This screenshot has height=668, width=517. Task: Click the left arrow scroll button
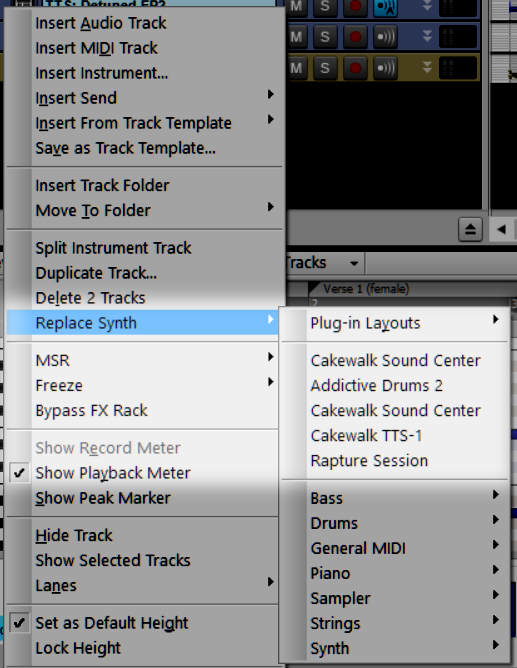pyautogui.click(x=502, y=230)
